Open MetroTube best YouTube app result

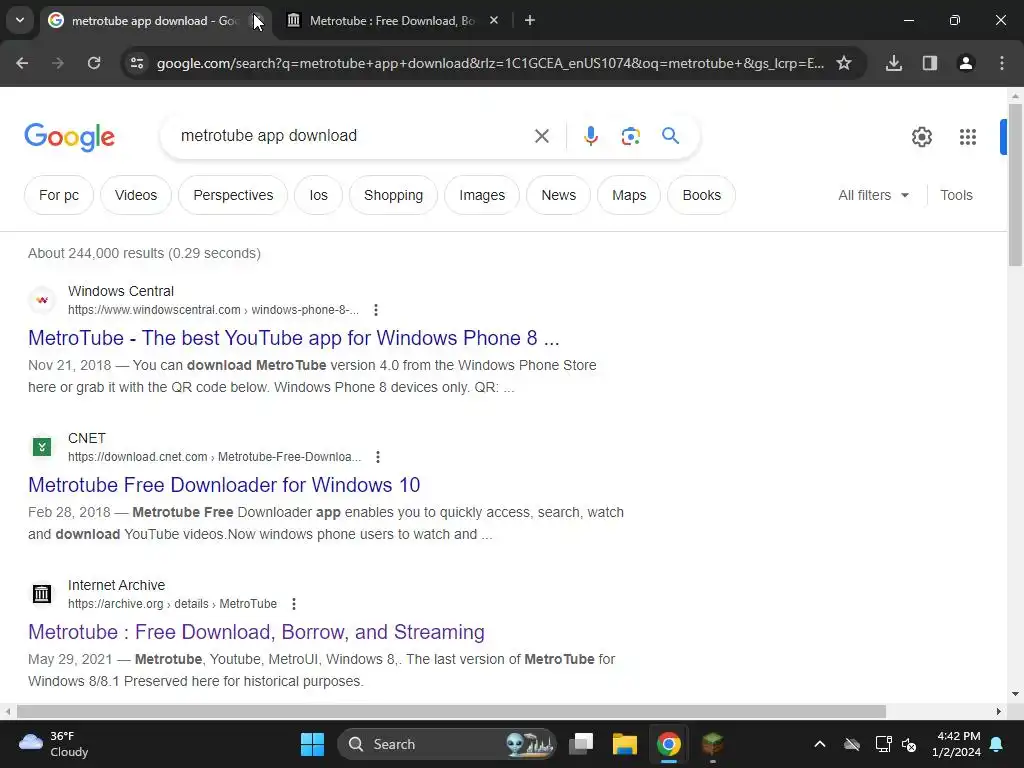tap(294, 338)
